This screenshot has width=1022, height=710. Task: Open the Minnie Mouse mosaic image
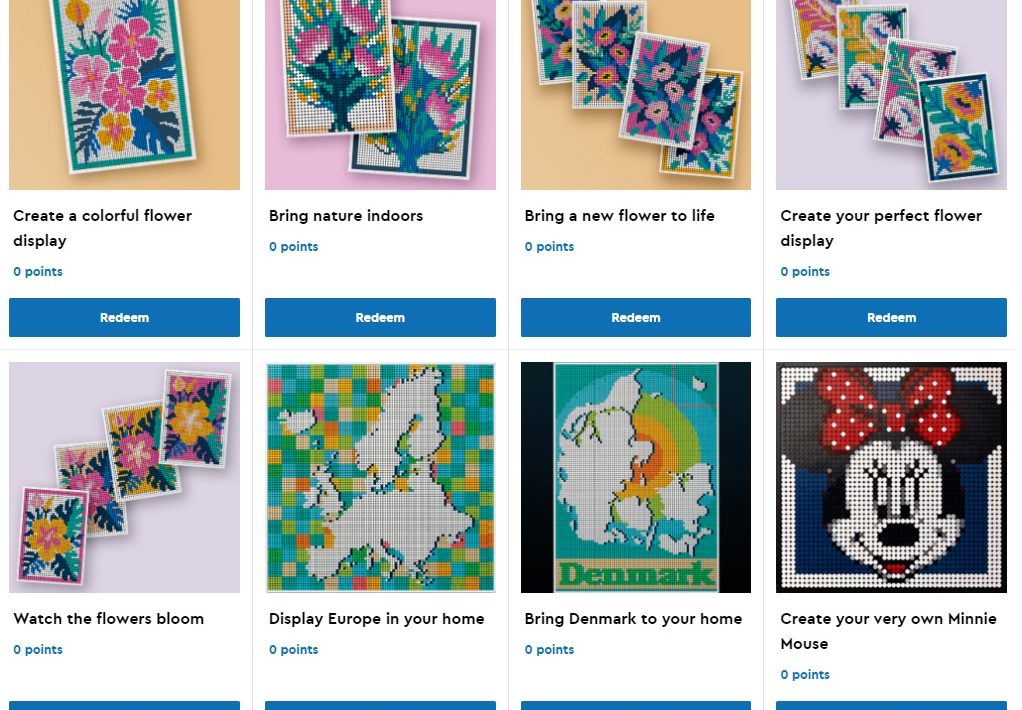click(891, 477)
